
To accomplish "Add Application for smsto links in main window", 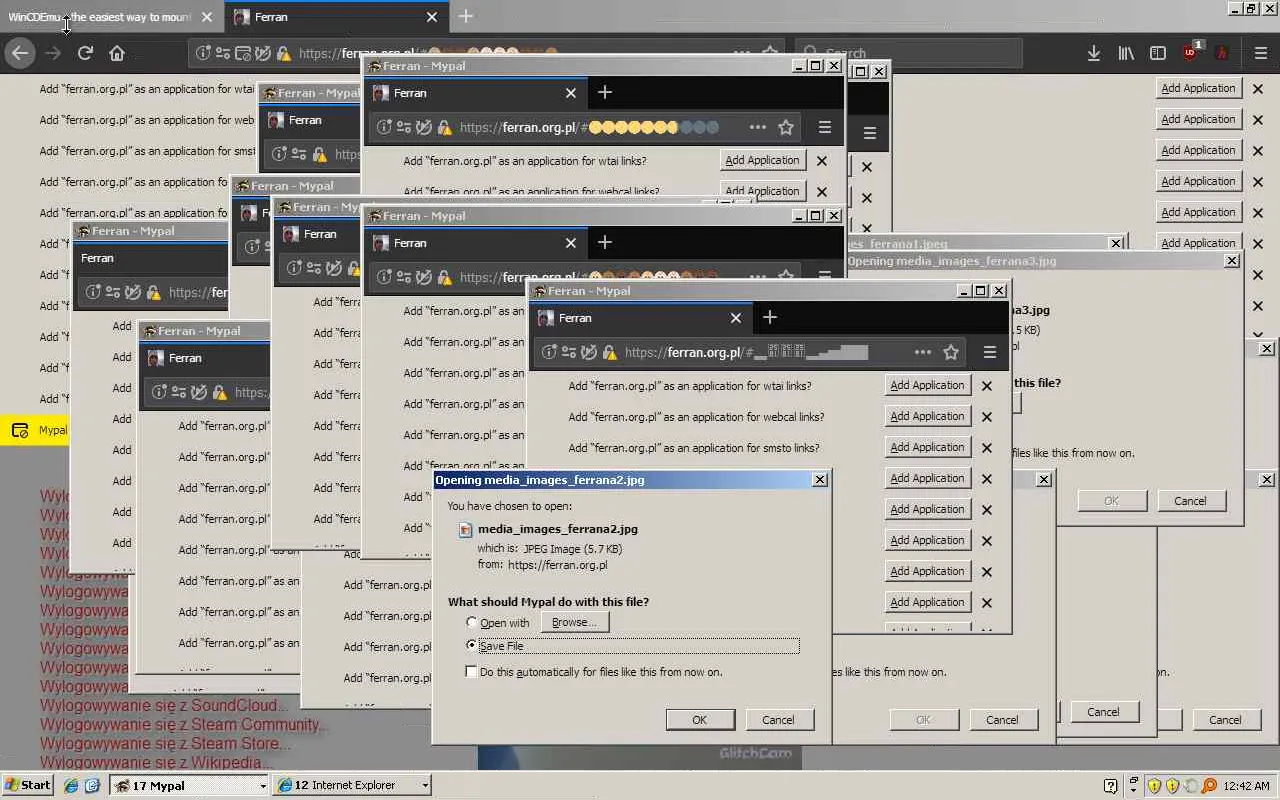I will [1198, 150].
